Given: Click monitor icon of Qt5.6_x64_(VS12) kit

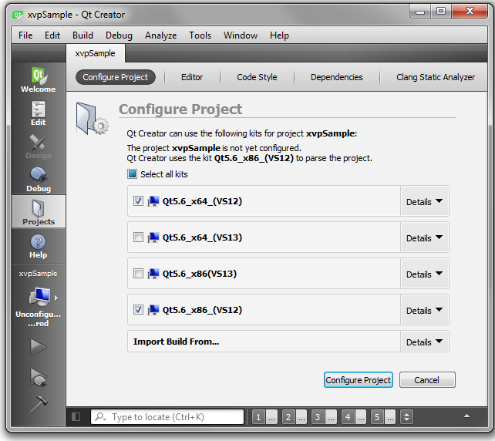Looking at the screenshot, I should [153, 201].
